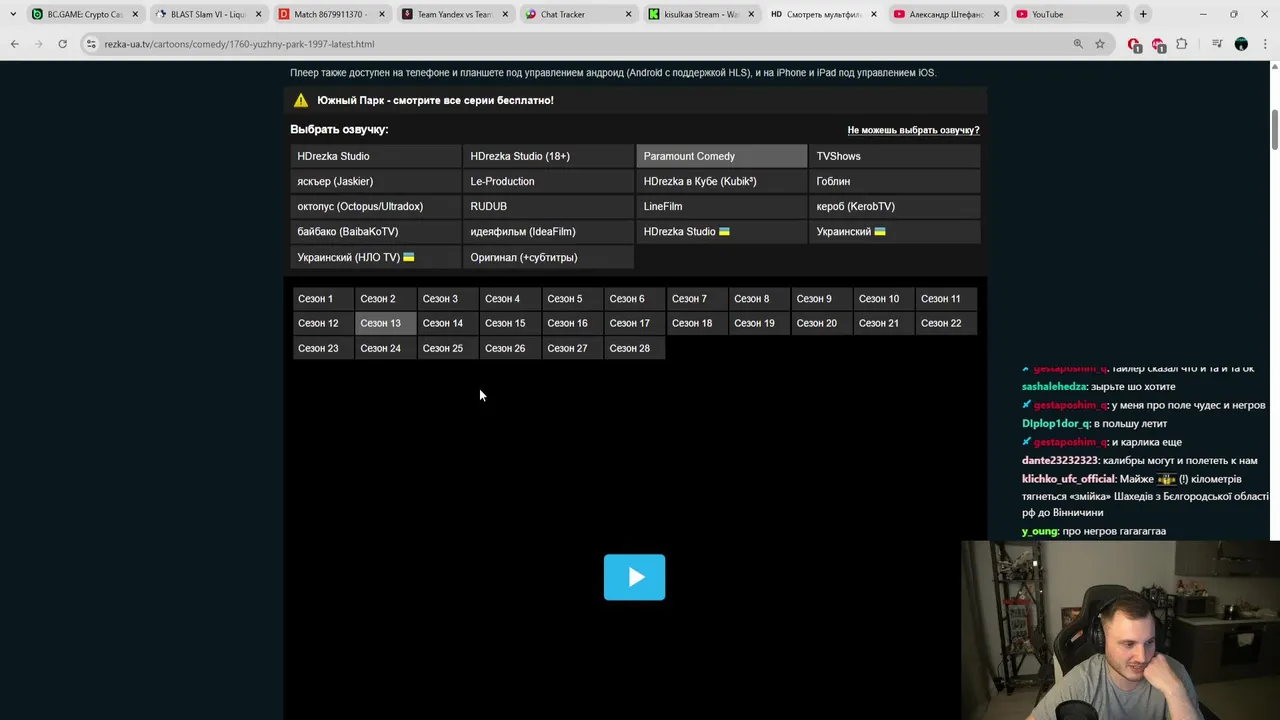Select the Paramount Comedy voiceover
Viewport: 1280px width, 720px height.
click(x=721, y=156)
